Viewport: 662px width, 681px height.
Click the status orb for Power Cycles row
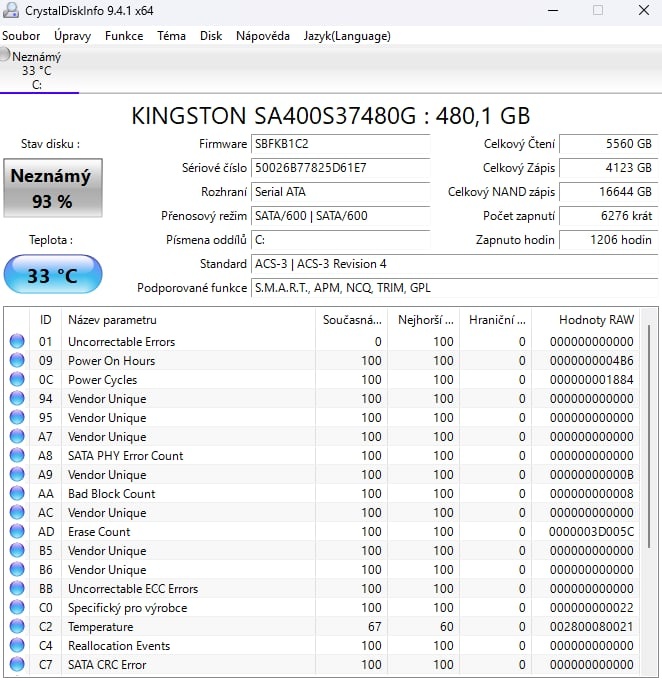[17, 380]
